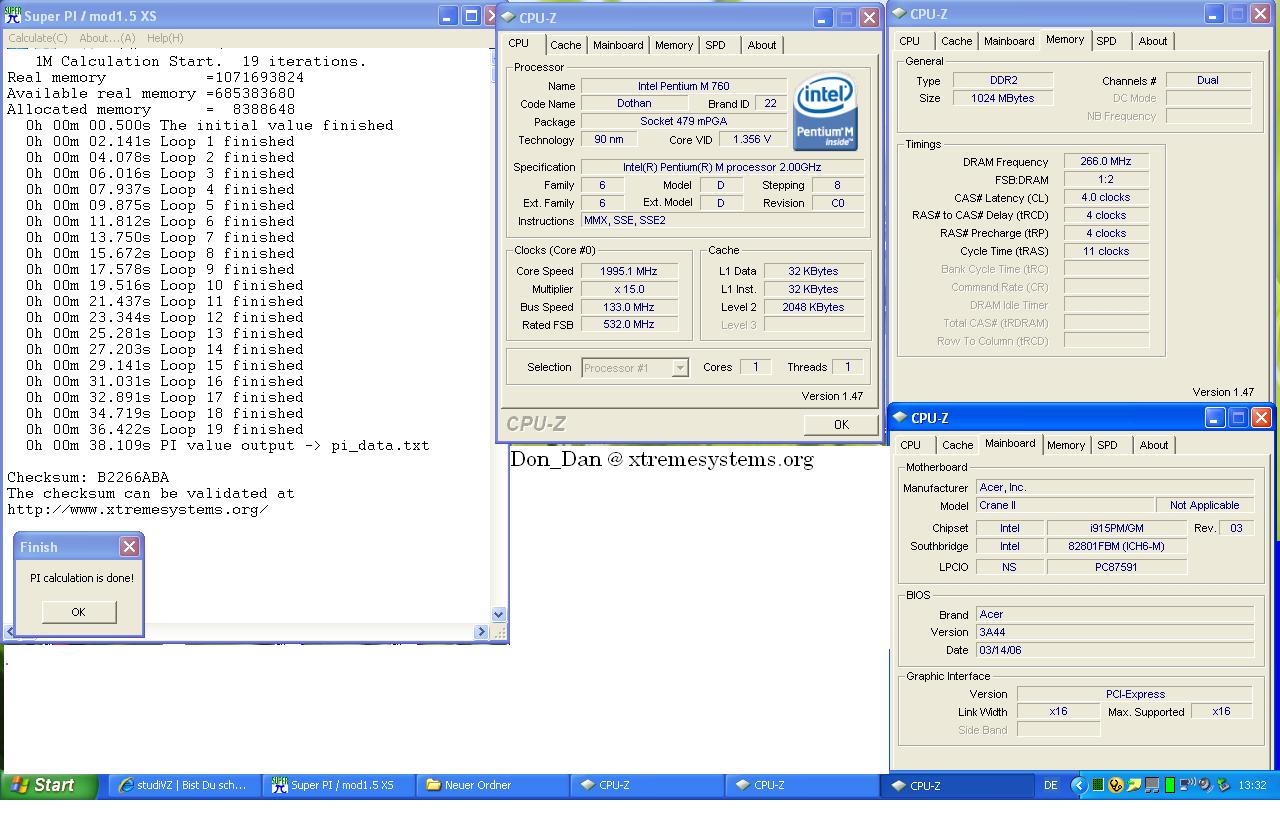Open the Start menu

tap(49, 785)
